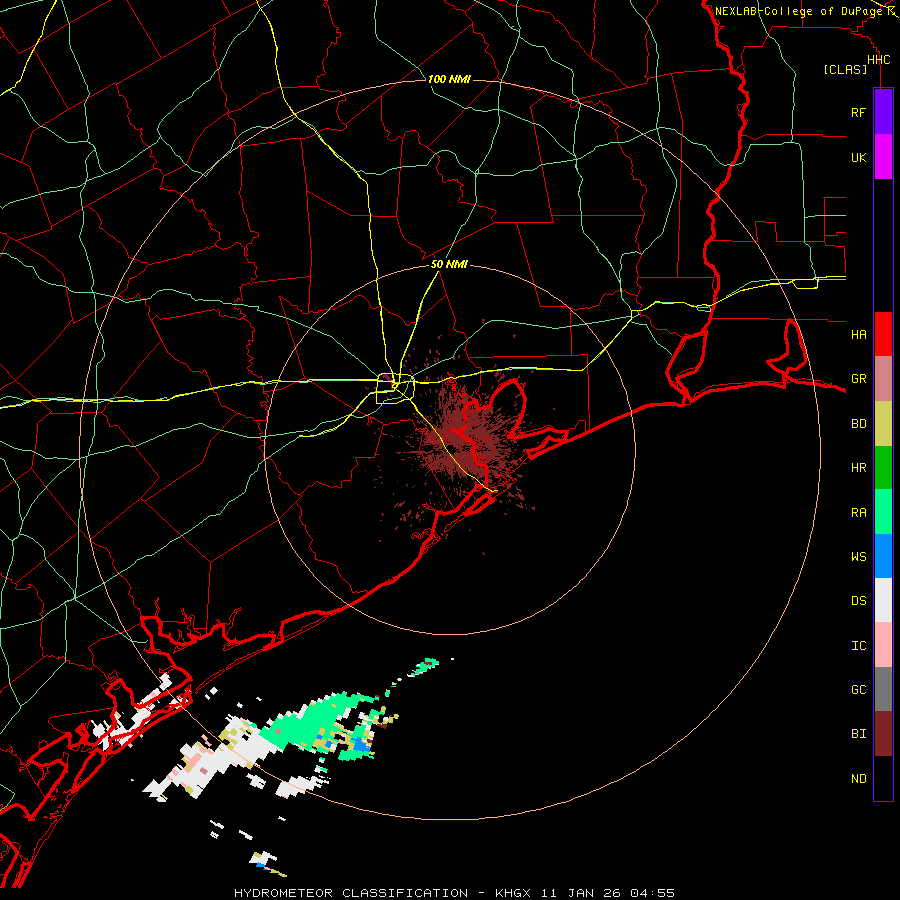900x900 pixels.
Task: Click the WS legend label
Action: (x=858, y=557)
